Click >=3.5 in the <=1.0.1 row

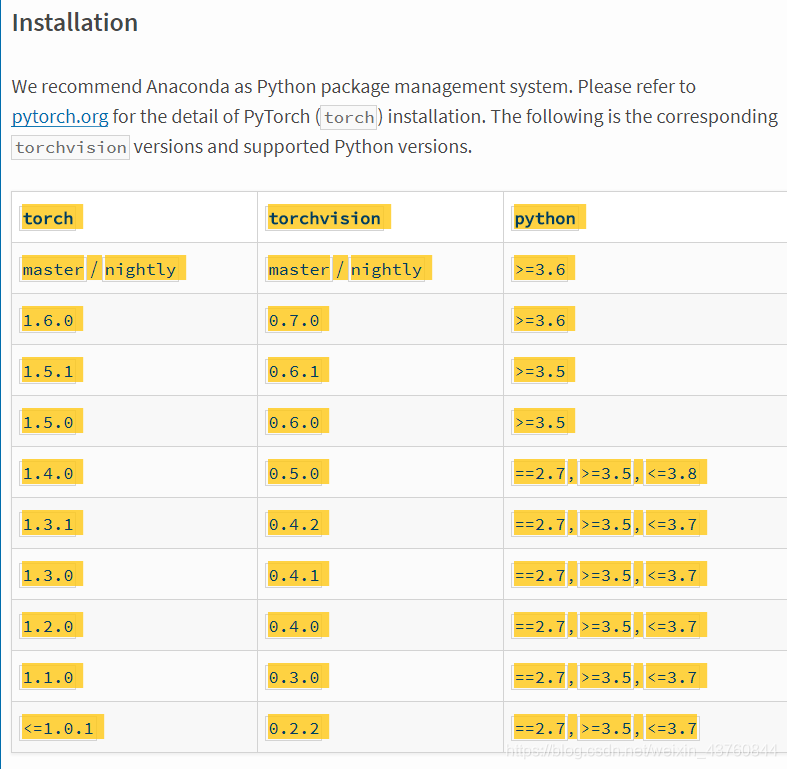click(606, 728)
